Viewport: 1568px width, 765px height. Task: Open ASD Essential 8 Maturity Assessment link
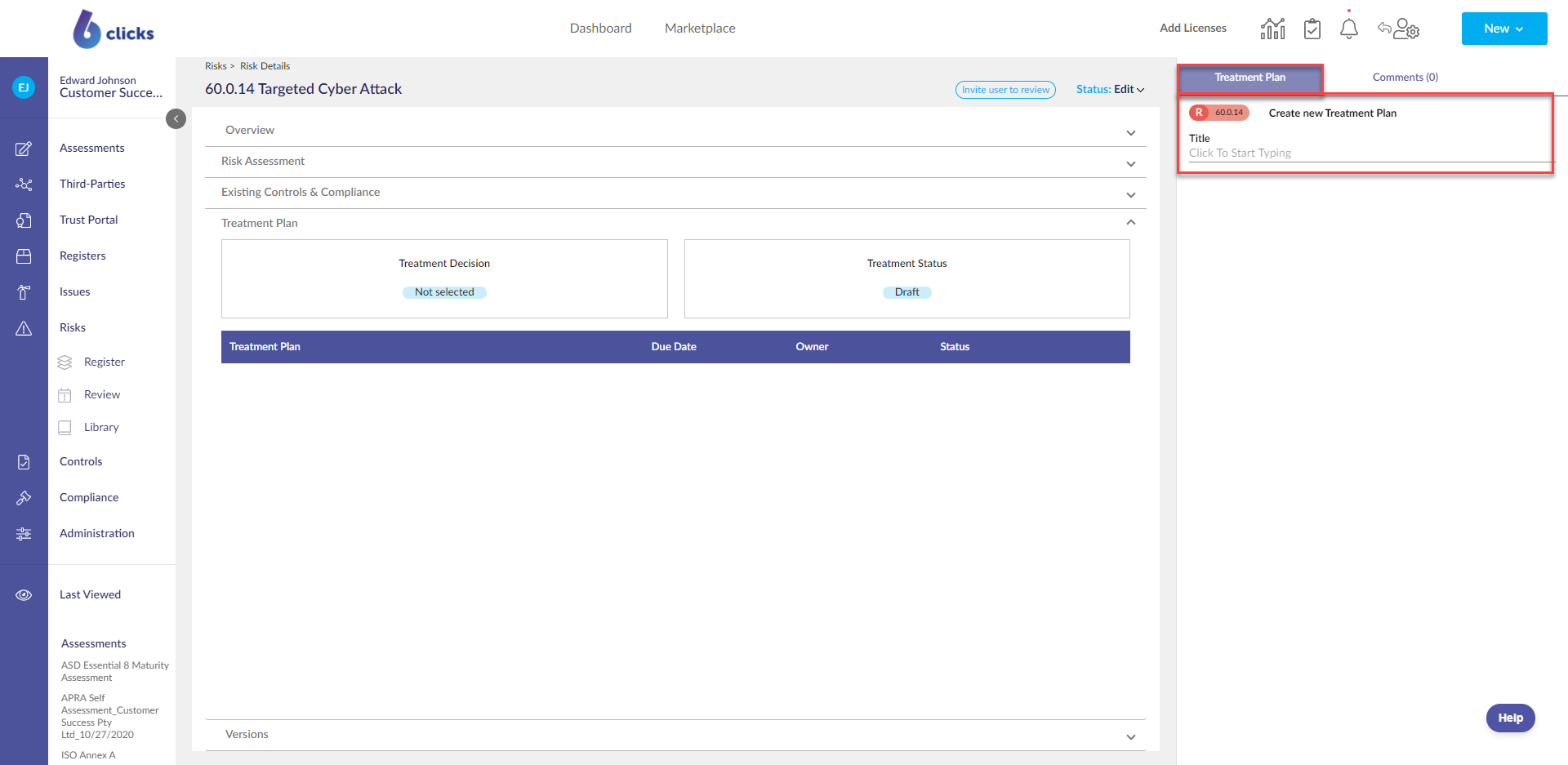pyautogui.click(x=115, y=672)
